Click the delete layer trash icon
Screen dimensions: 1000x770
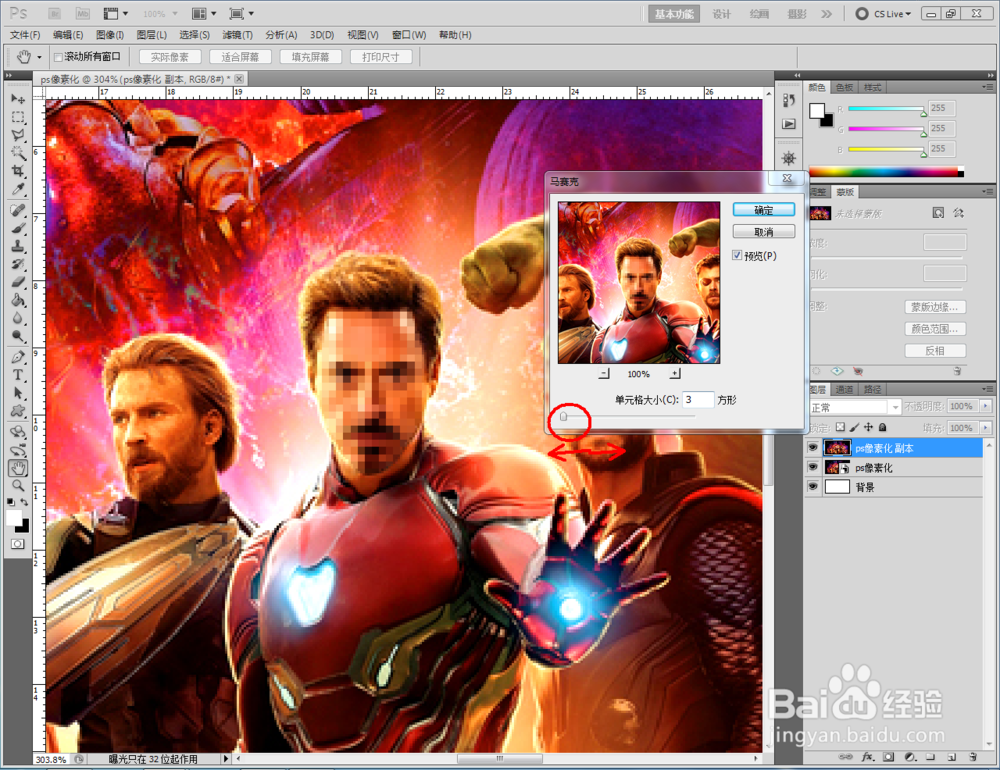point(973,757)
